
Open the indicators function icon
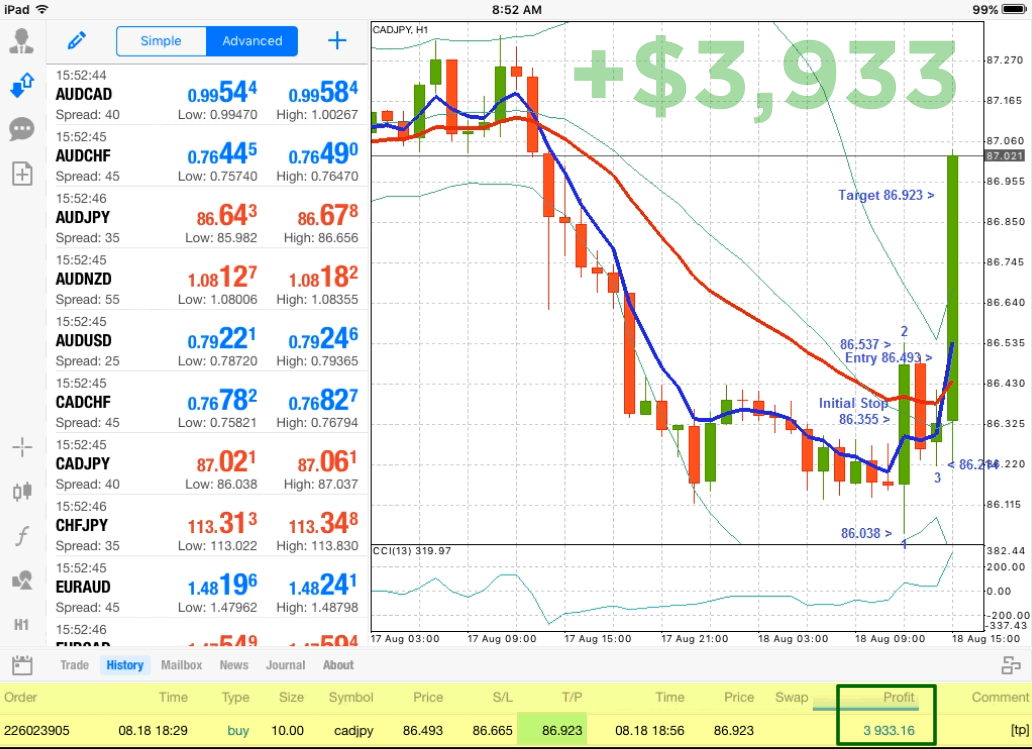click(x=22, y=536)
